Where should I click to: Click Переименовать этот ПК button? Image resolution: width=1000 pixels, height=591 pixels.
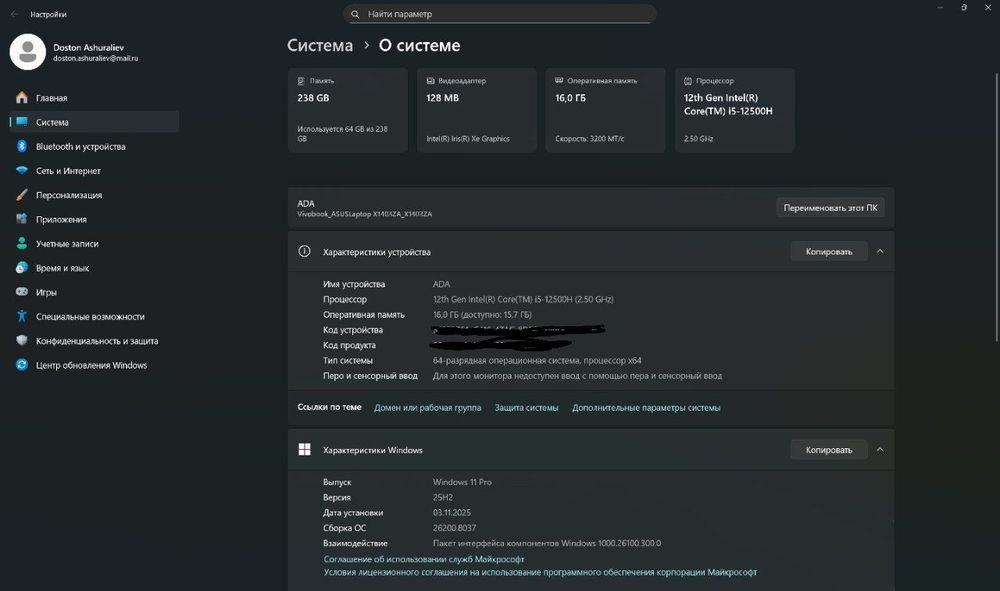tap(830, 208)
